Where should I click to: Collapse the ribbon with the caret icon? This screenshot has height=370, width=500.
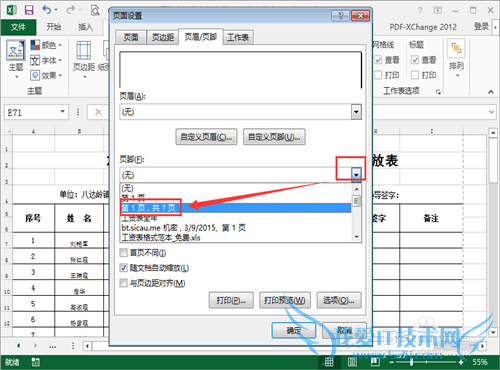coord(491,92)
